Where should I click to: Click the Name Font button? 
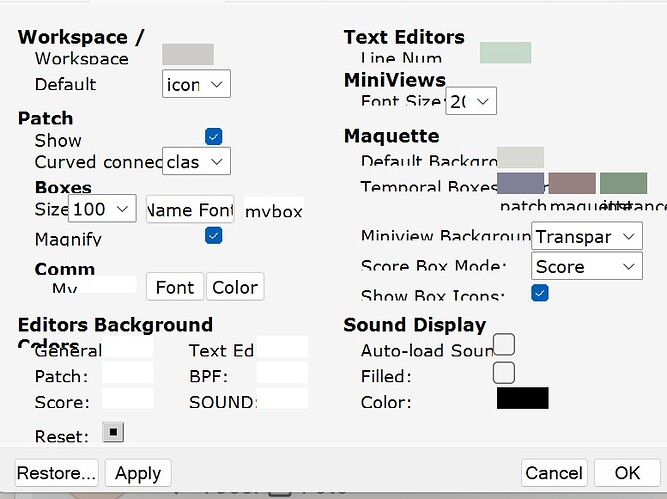coord(190,209)
